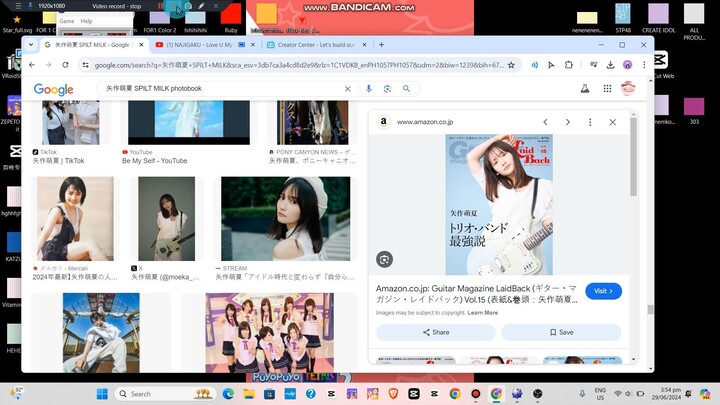Open Chrome extensions puzzle icon
The width and height of the screenshot is (720, 405).
point(568,65)
